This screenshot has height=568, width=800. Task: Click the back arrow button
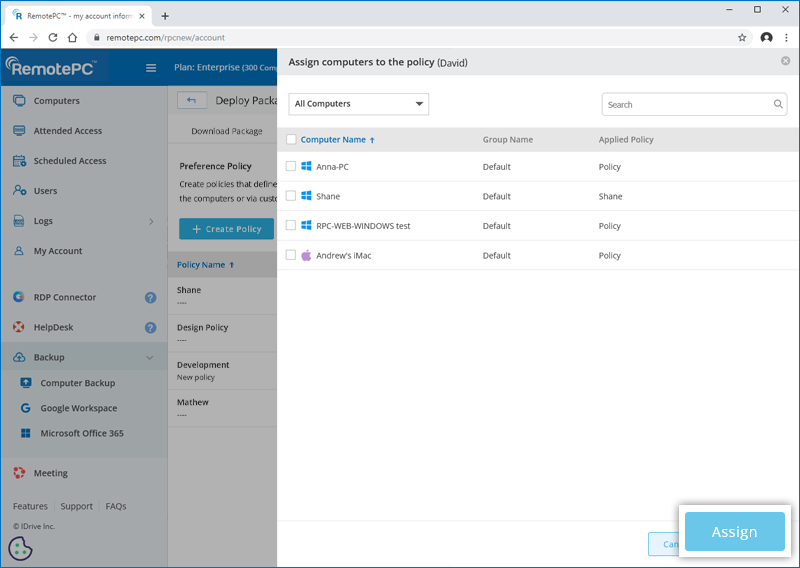click(192, 100)
